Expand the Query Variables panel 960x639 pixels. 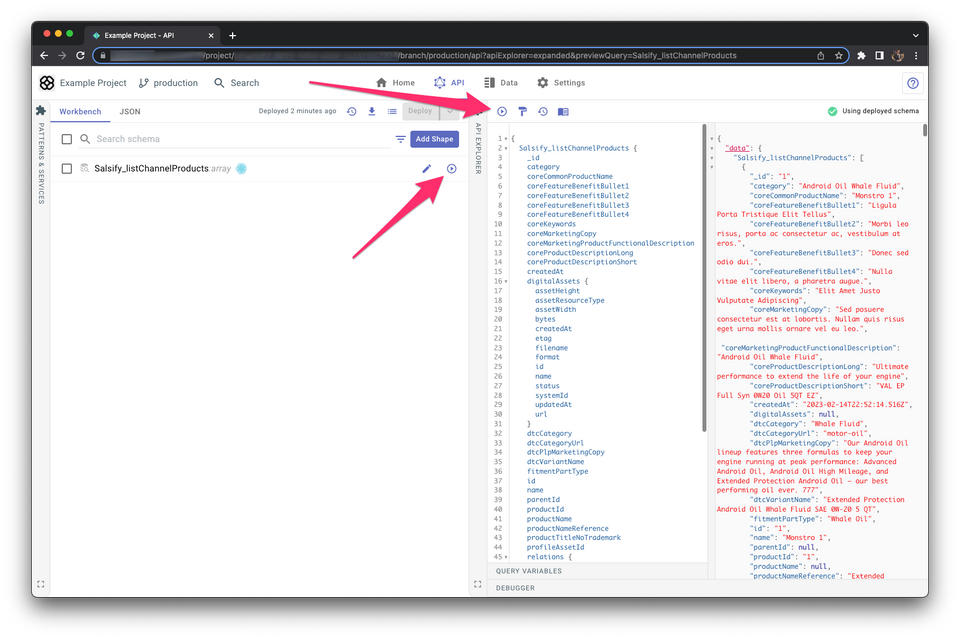[x=528, y=571]
